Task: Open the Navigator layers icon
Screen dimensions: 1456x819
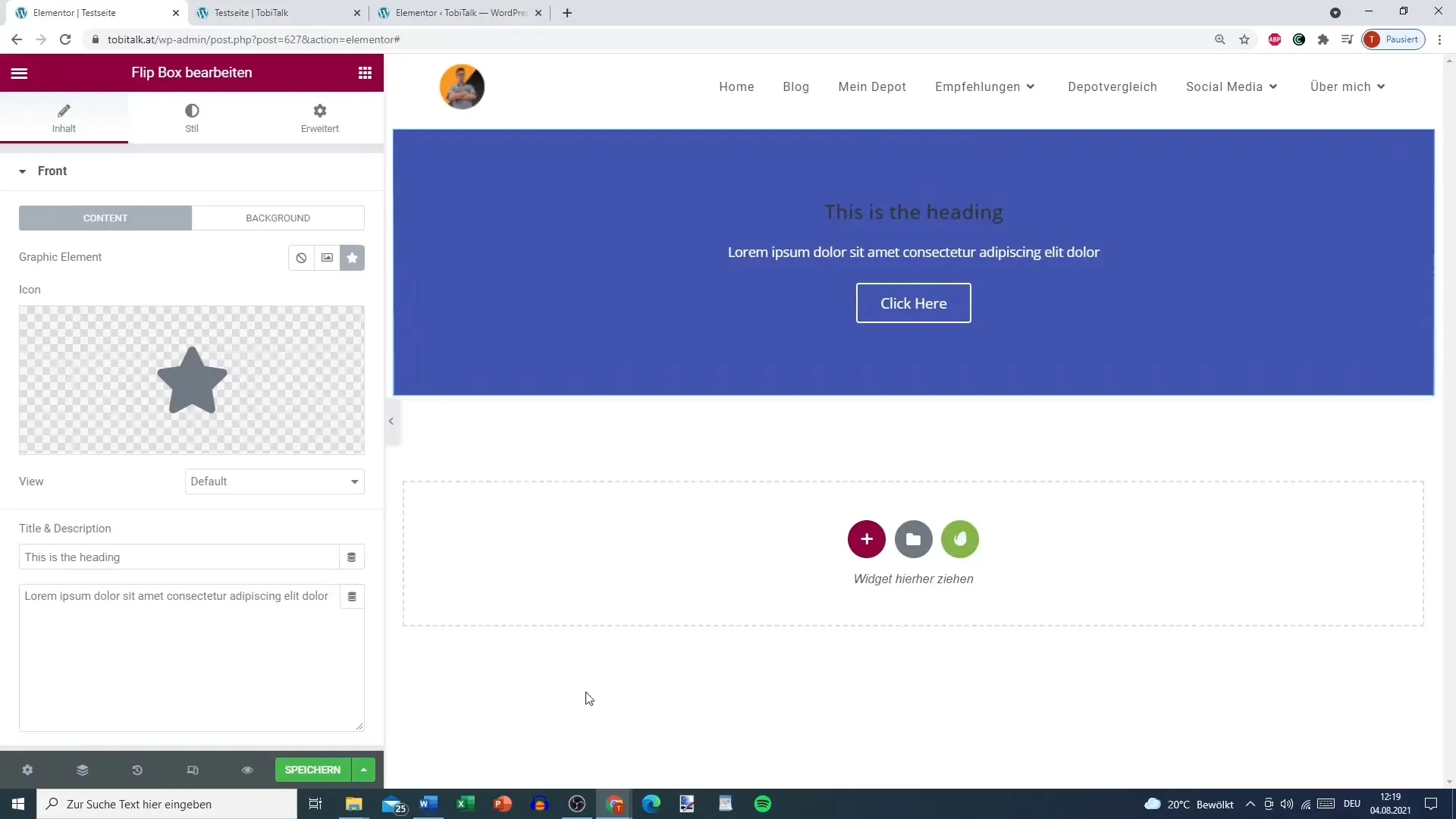Action: click(x=83, y=770)
